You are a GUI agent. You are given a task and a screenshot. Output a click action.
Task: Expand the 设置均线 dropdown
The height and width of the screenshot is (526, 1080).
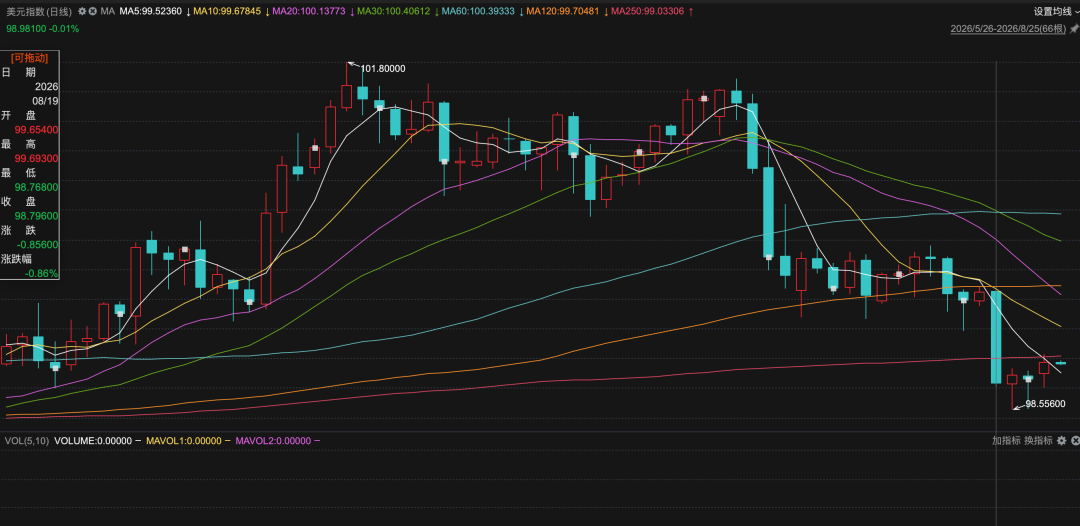tap(1057, 12)
